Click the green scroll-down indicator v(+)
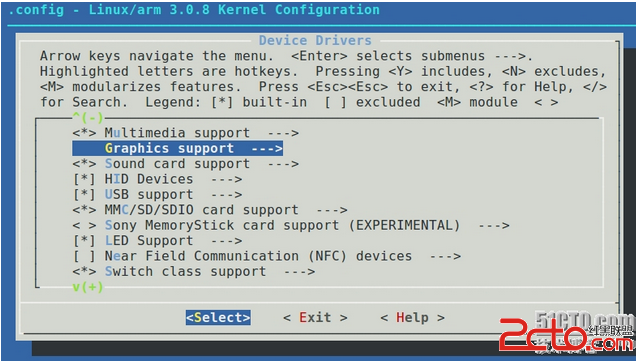This screenshot has height=361, width=636. tap(88, 287)
